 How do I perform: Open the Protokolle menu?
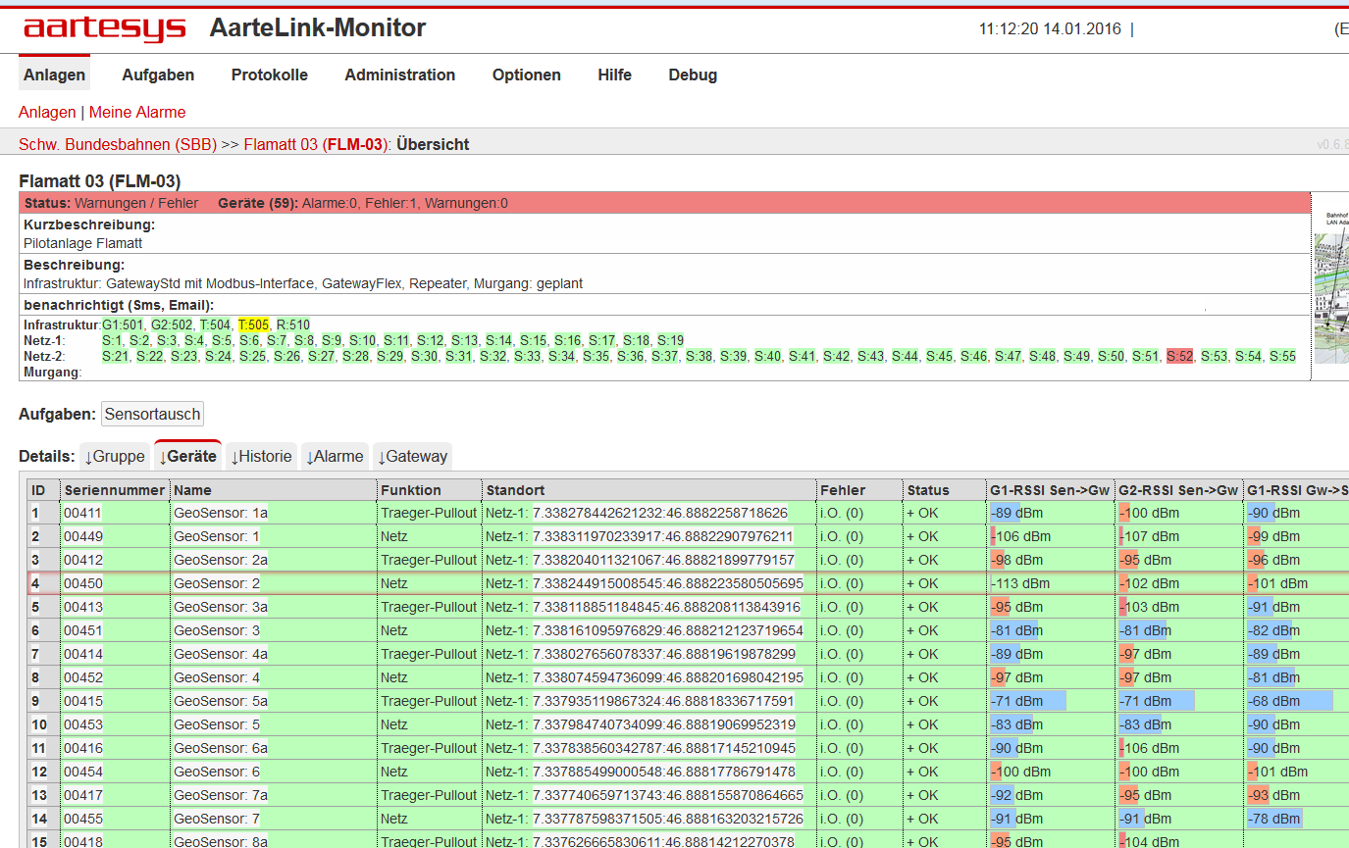point(270,75)
